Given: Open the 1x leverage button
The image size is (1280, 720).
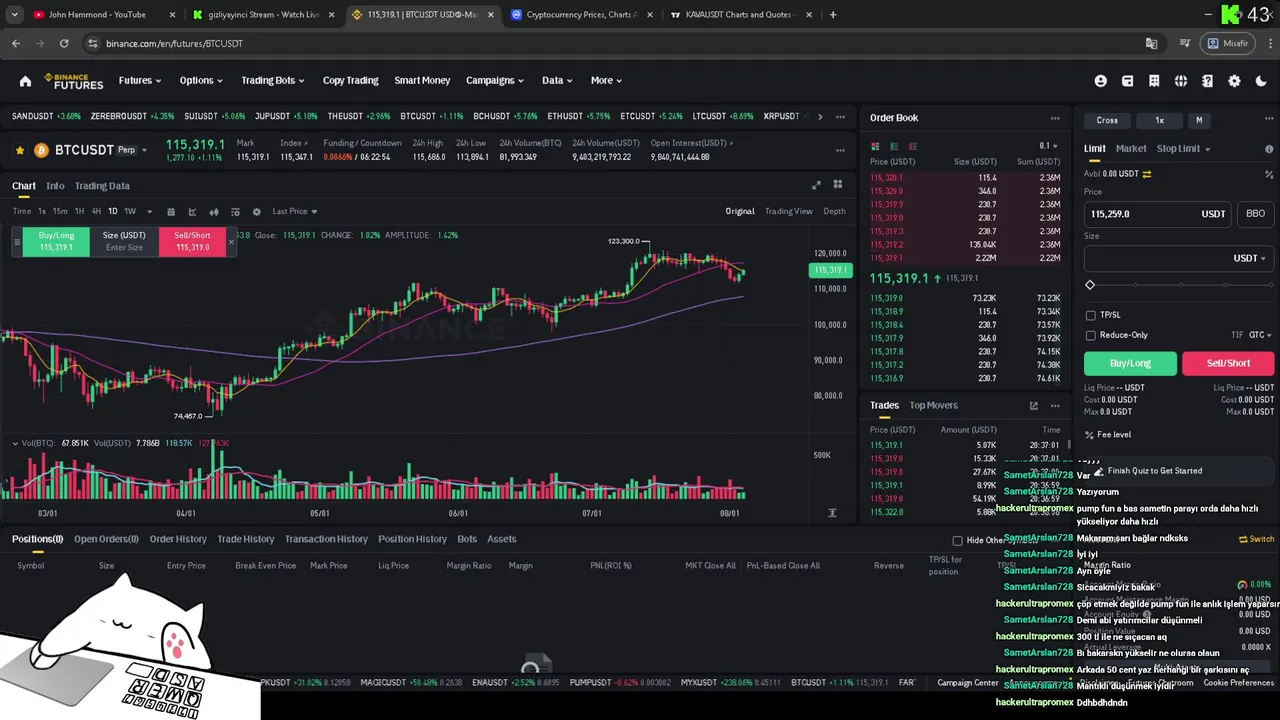Looking at the screenshot, I should 1159,120.
